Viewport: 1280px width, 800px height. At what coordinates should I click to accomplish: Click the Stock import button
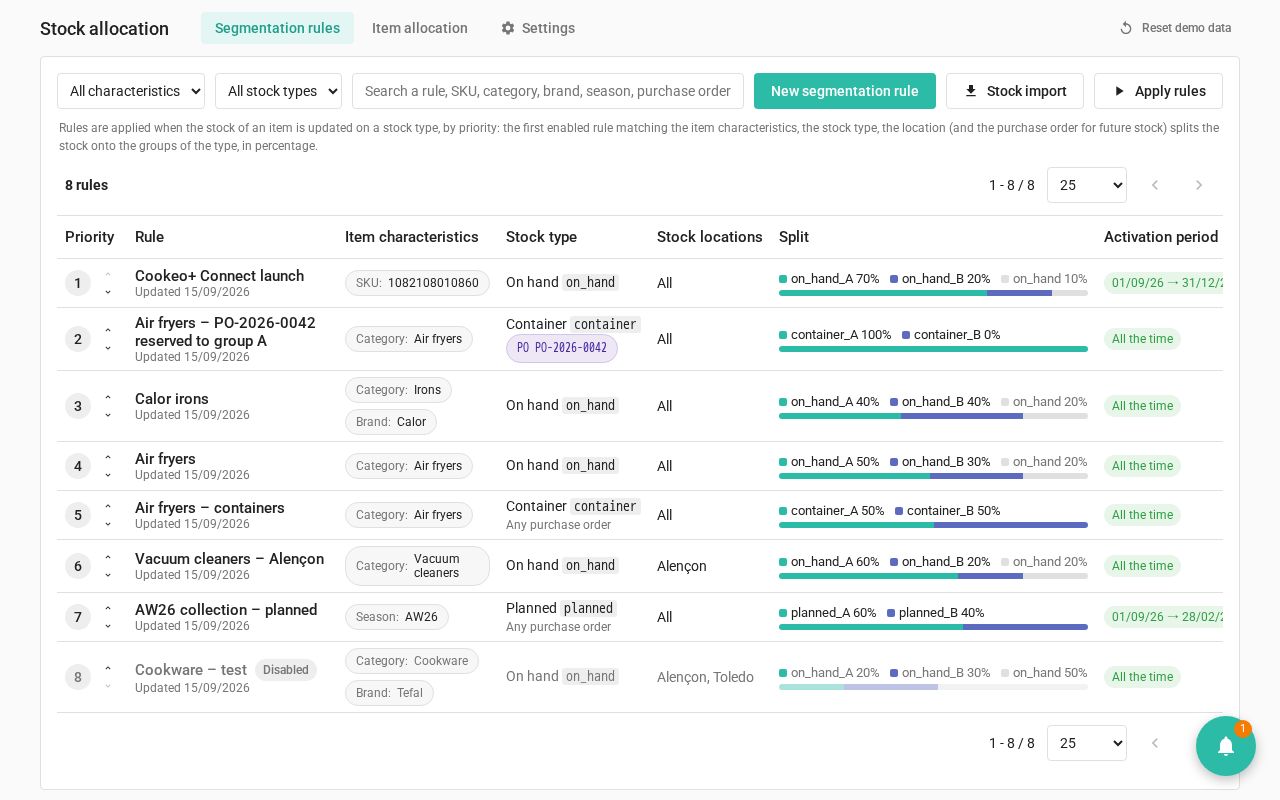coord(1015,91)
